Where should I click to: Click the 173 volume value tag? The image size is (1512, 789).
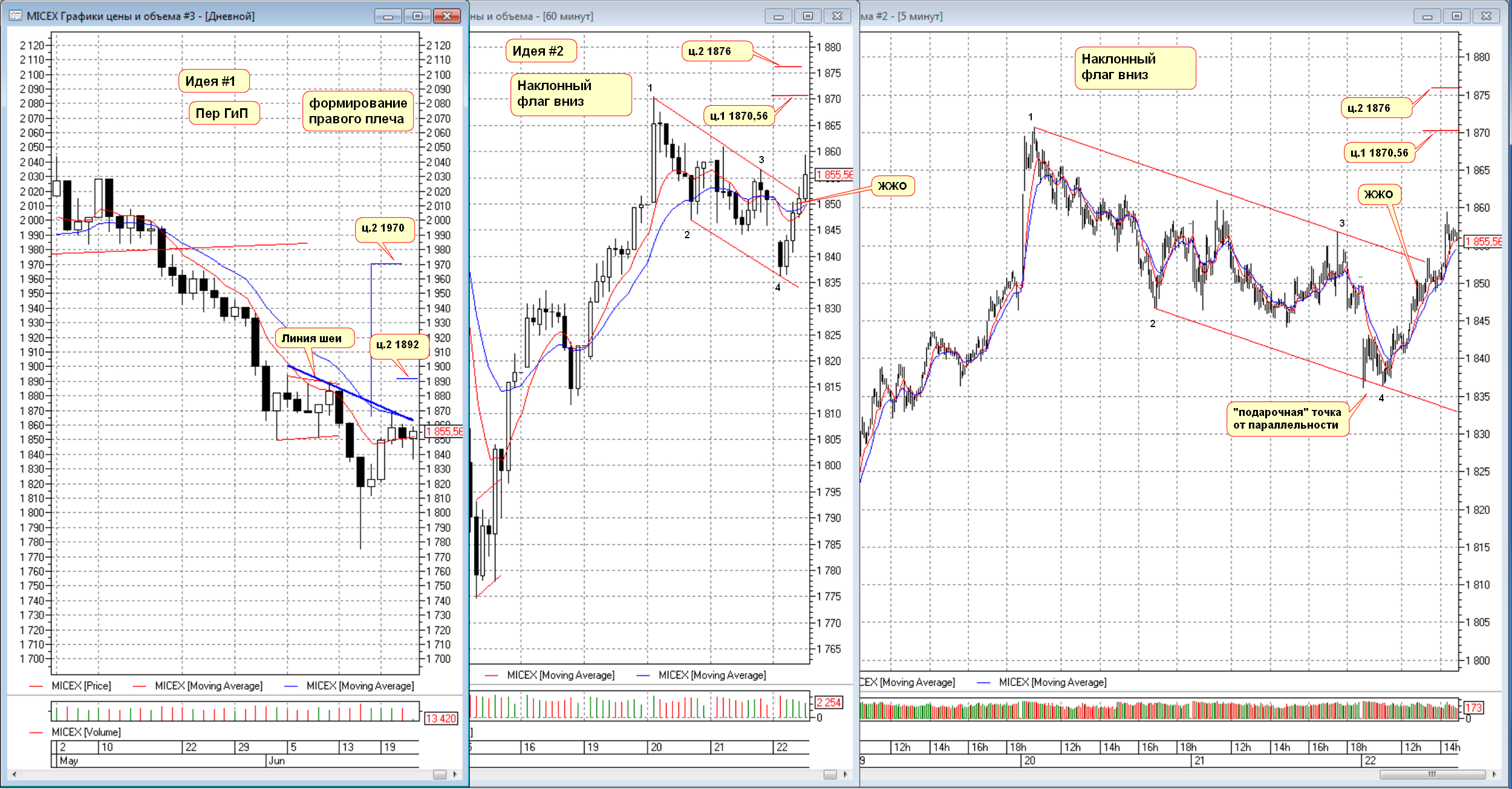click(1474, 707)
